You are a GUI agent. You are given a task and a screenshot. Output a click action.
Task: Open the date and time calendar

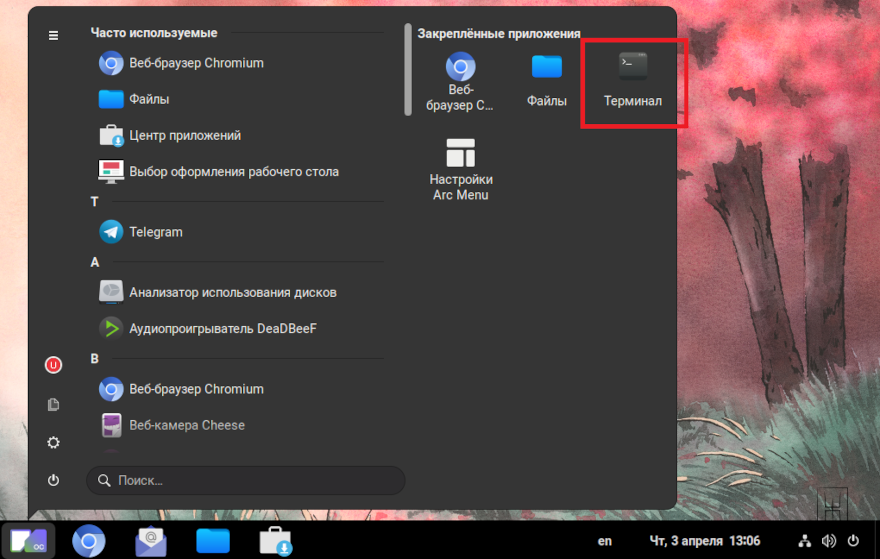coord(705,541)
